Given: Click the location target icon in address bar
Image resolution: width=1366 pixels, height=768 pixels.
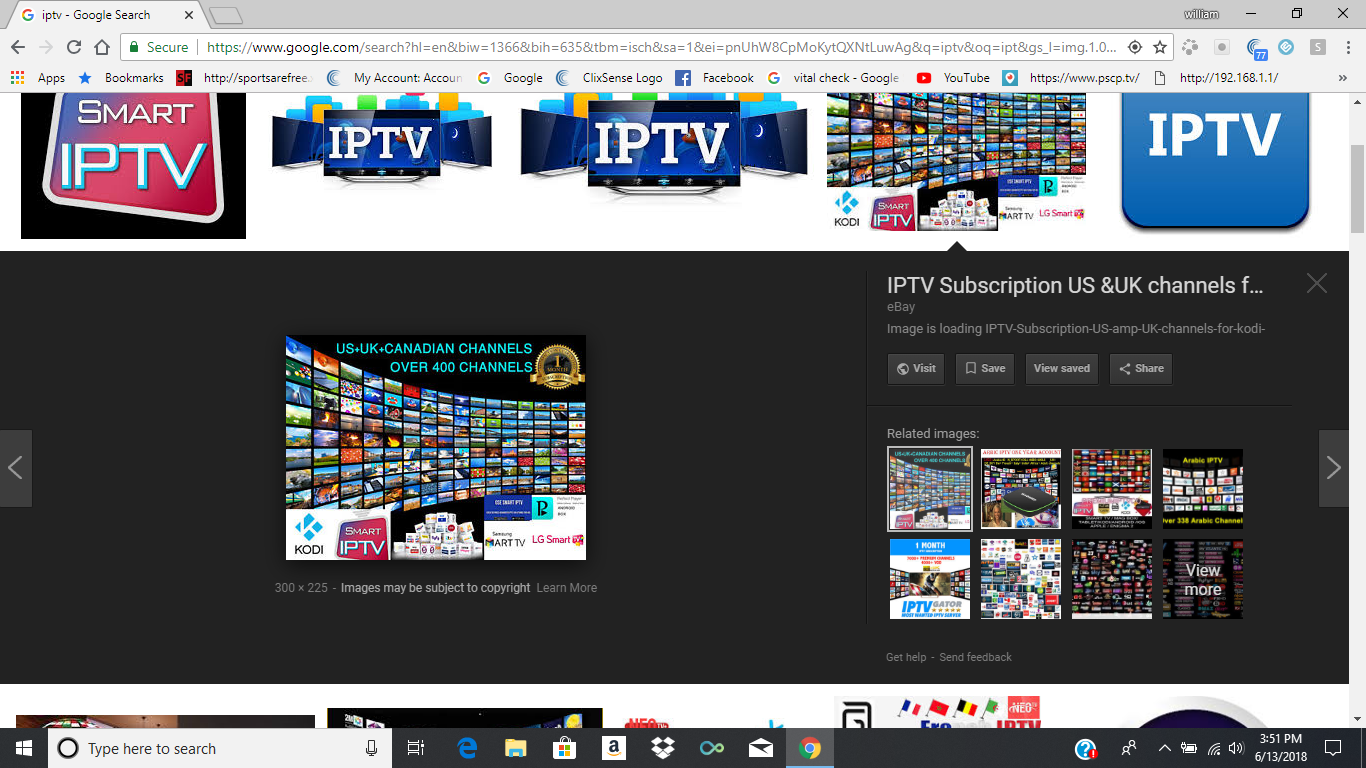Looking at the screenshot, I should (1135, 47).
